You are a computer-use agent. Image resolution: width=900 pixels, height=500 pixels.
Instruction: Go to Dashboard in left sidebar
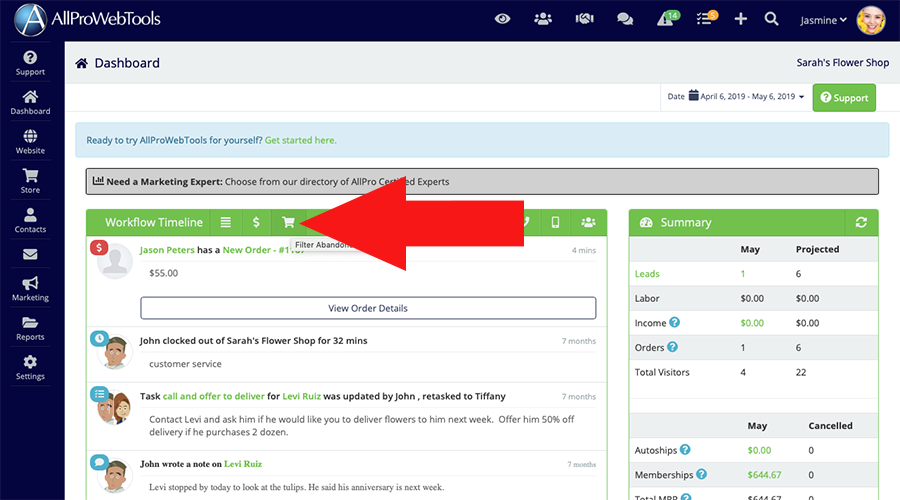tap(30, 103)
